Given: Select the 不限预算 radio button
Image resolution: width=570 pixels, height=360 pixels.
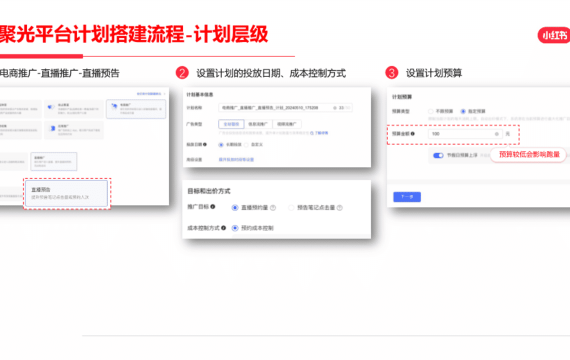Looking at the screenshot, I should tap(430, 111).
